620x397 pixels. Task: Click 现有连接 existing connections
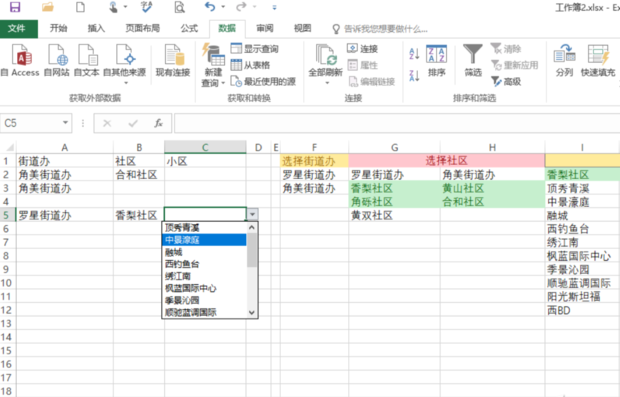pyautogui.click(x=173, y=60)
